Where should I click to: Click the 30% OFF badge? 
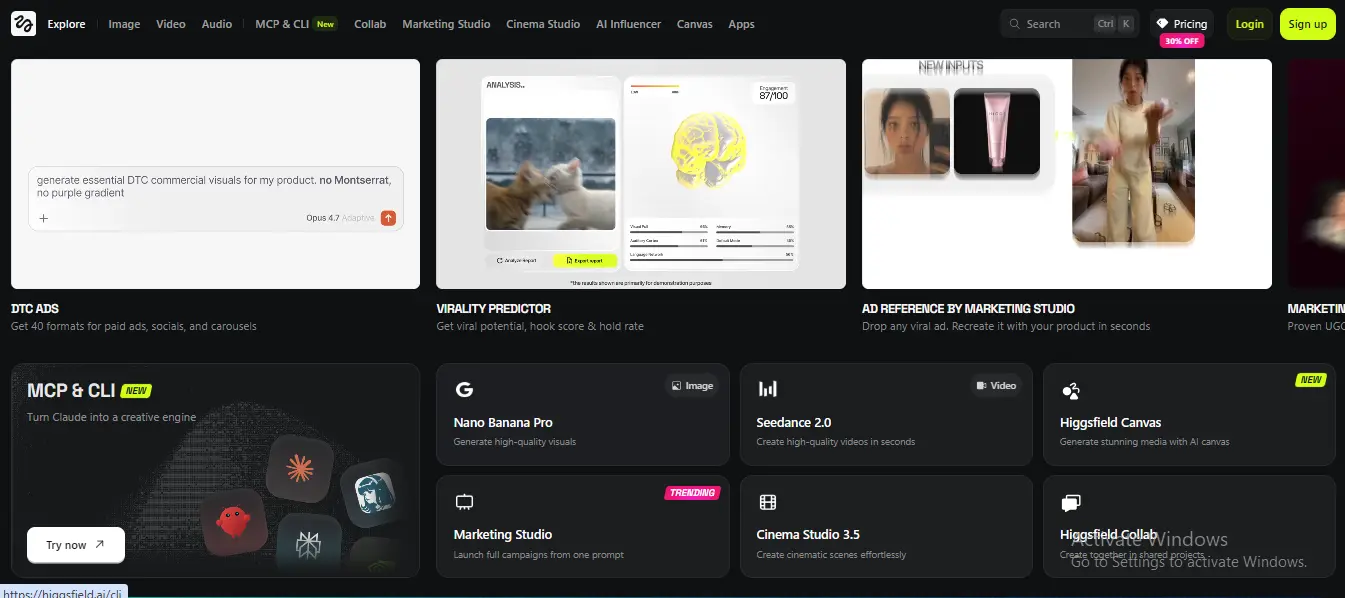tap(1182, 41)
